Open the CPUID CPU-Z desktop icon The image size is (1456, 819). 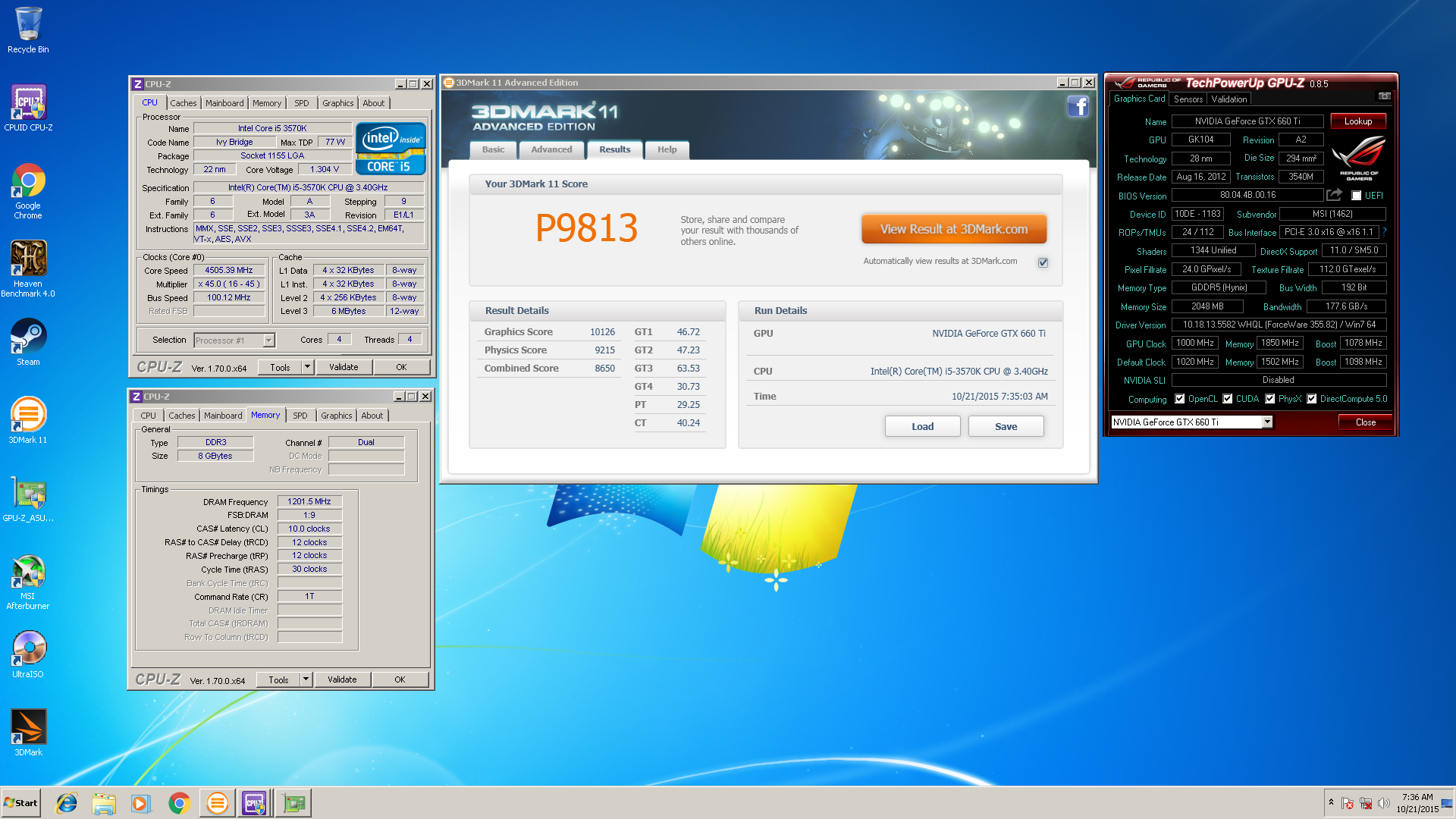pos(28,108)
